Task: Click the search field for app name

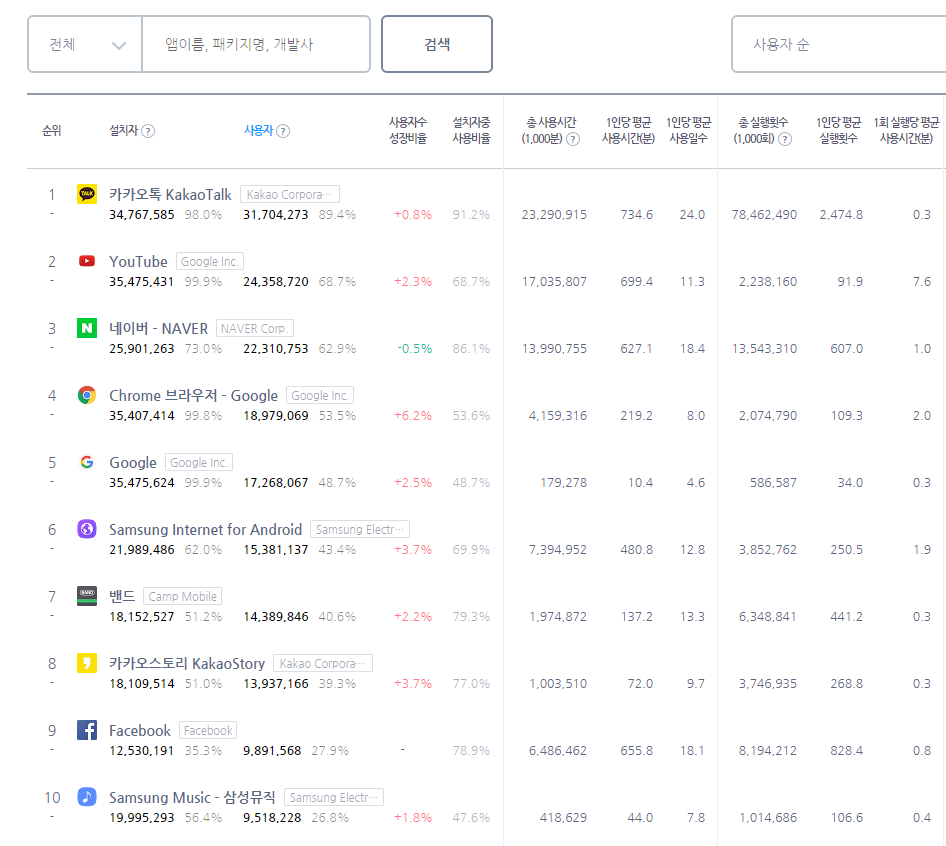Action: click(256, 44)
